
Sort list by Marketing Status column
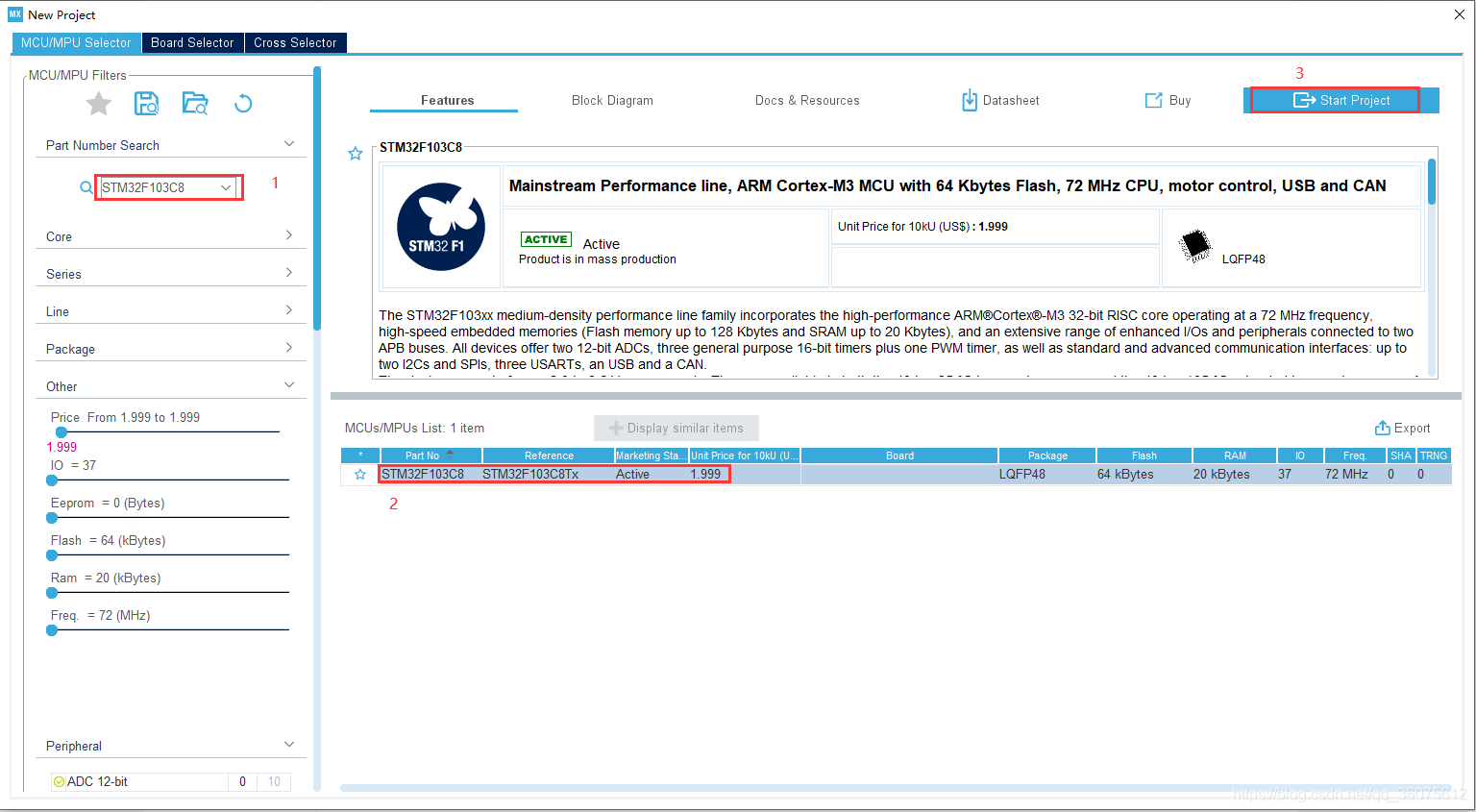point(652,455)
